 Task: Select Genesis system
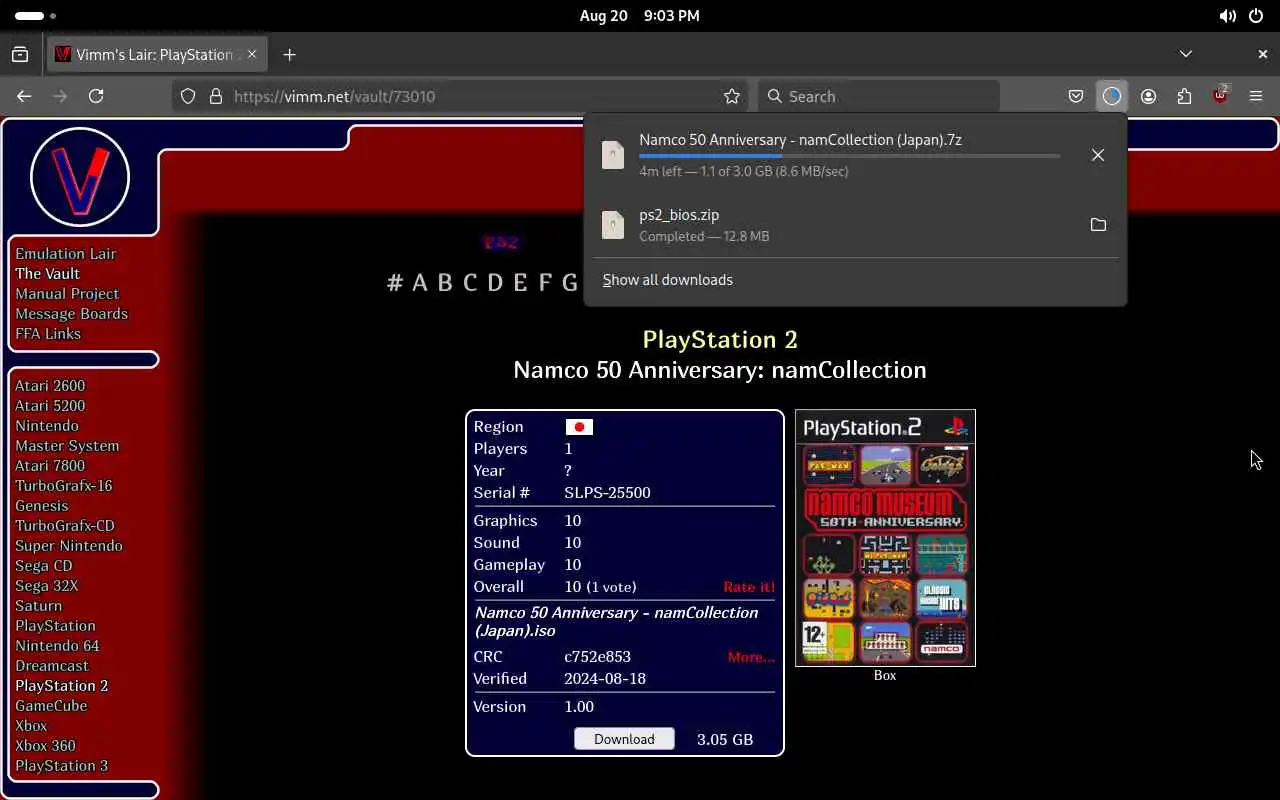[x=41, y=506]
